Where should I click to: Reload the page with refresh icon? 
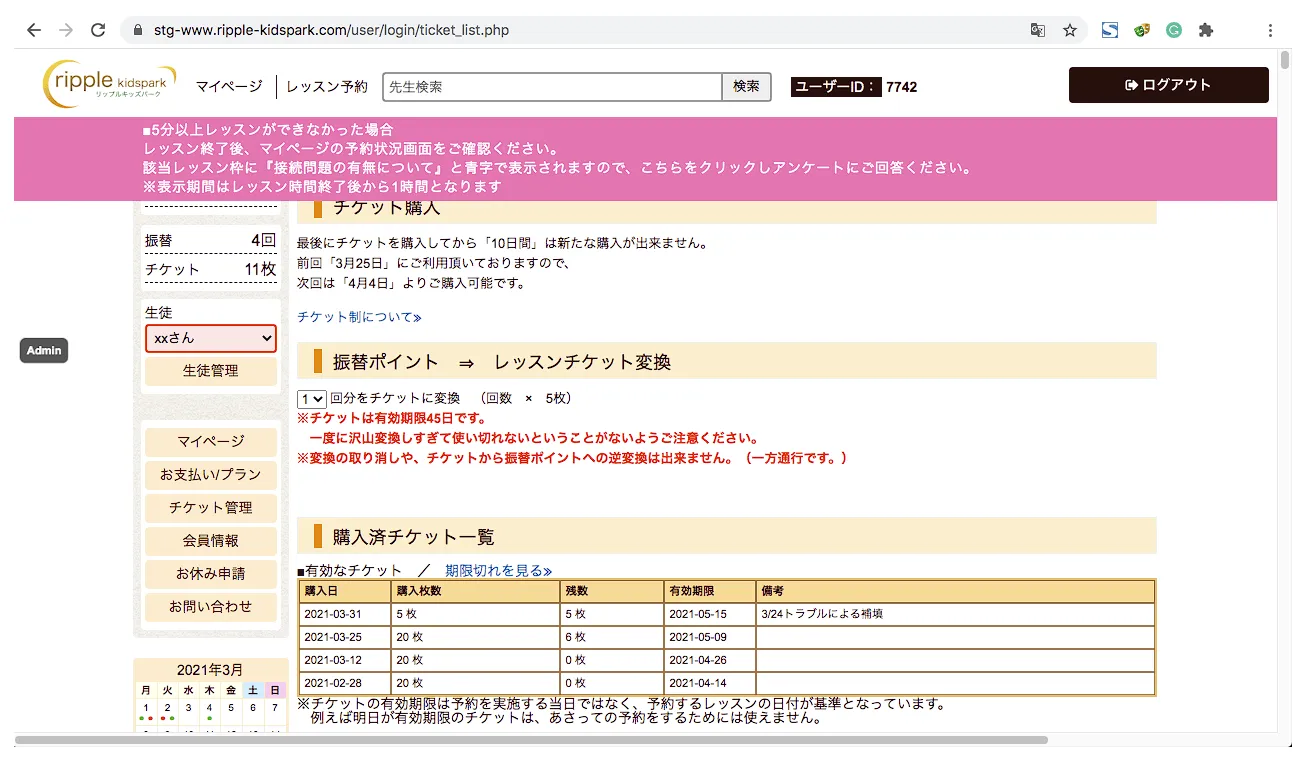coord(98,30)
